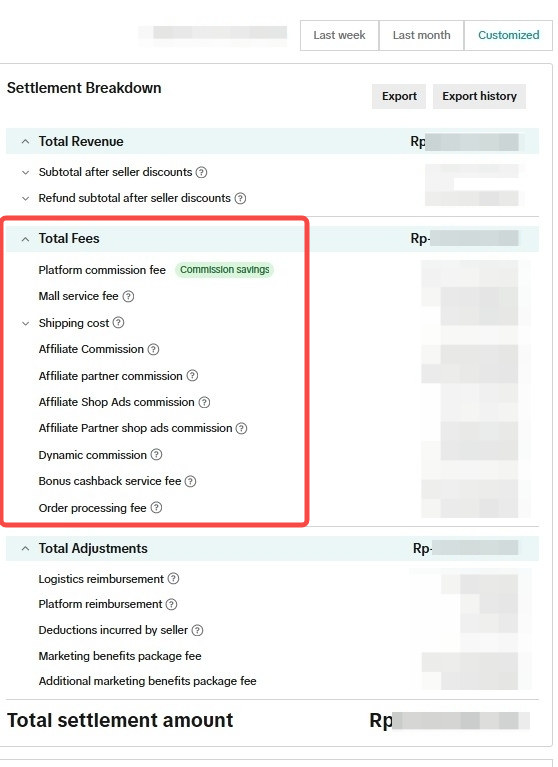This screenshot has width=558, height=767.
Task: Click the Export button
Action: point(399,96)
